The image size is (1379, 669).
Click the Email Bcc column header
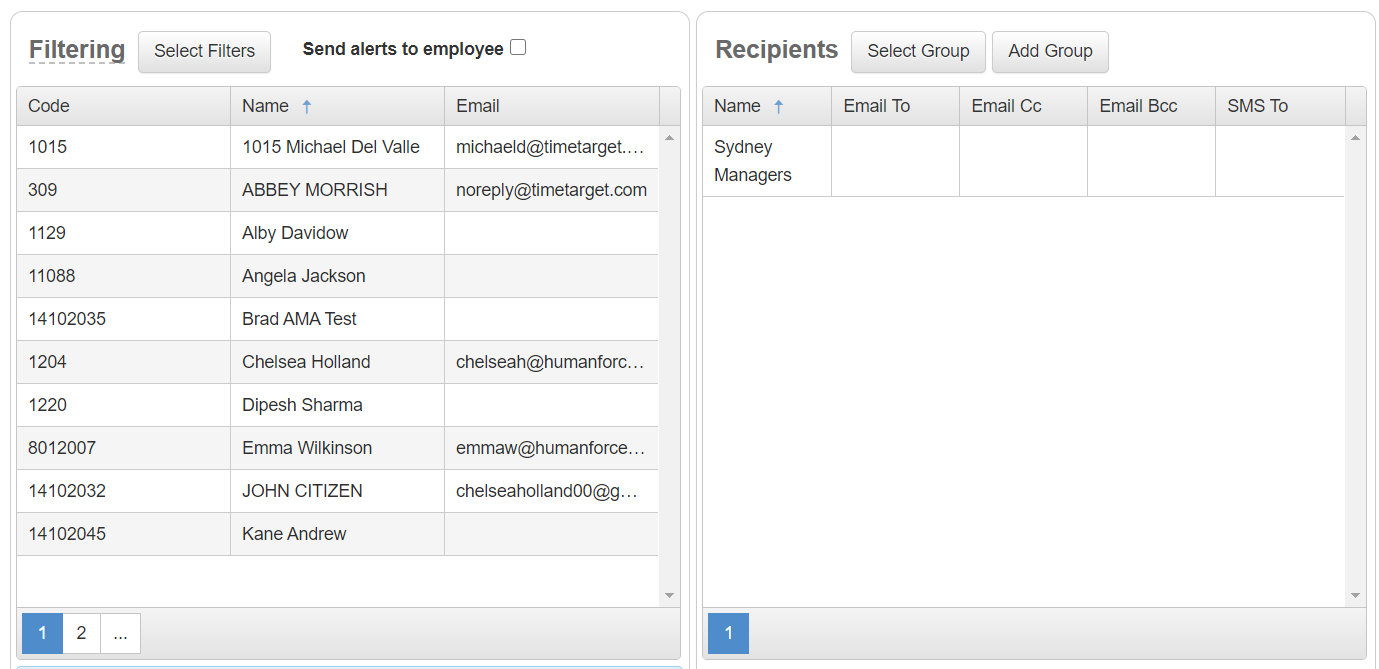point(1151,106)
